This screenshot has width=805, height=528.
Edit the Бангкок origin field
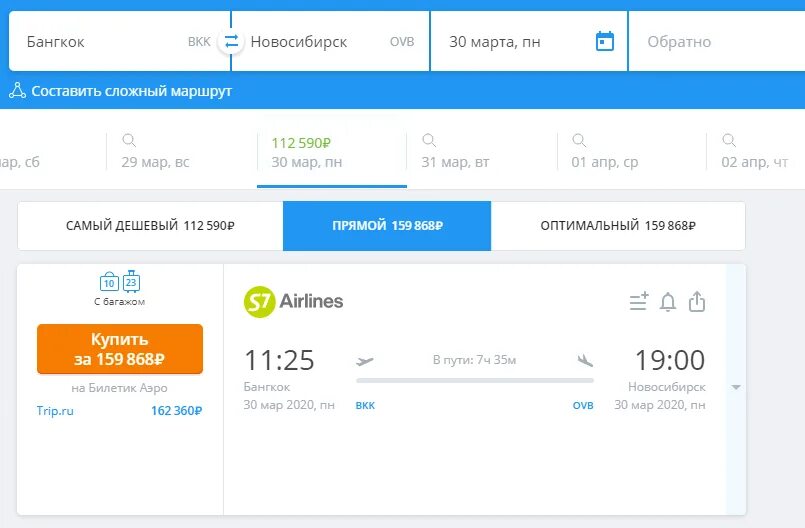pyautogui.click(x=119, y=41)
